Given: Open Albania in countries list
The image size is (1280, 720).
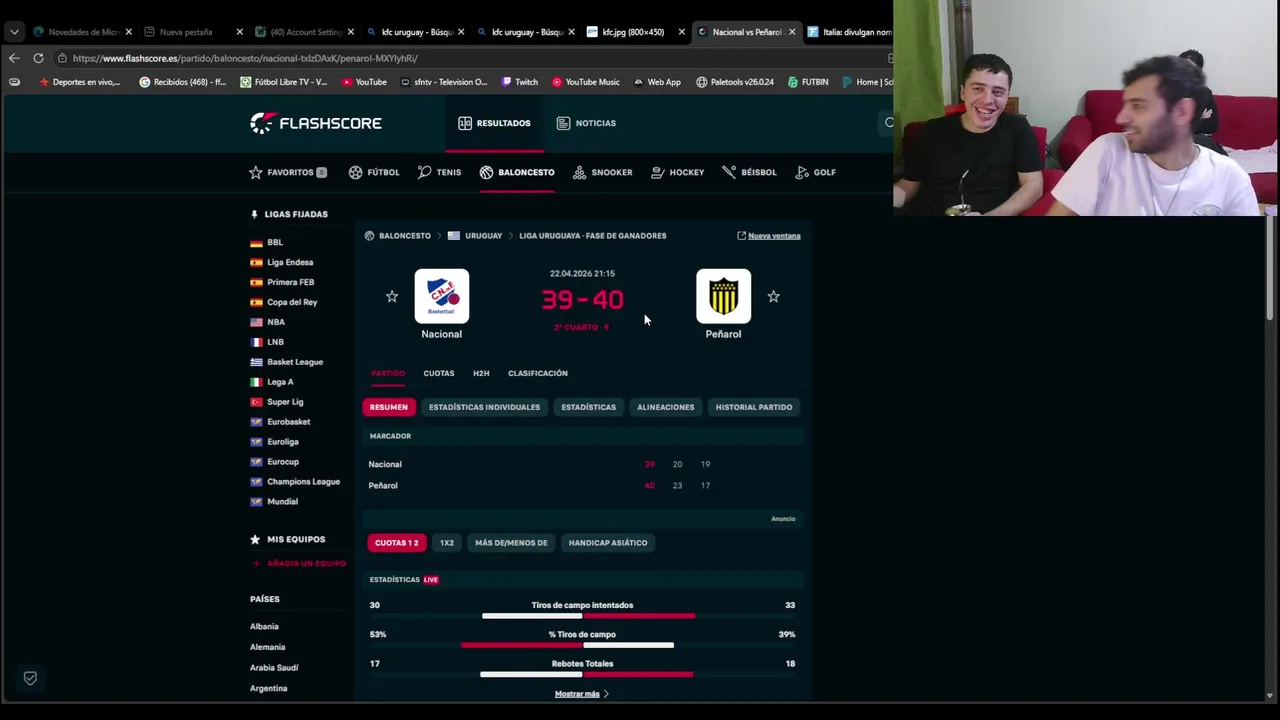Looking at the screenshot, I should point(264,626).
